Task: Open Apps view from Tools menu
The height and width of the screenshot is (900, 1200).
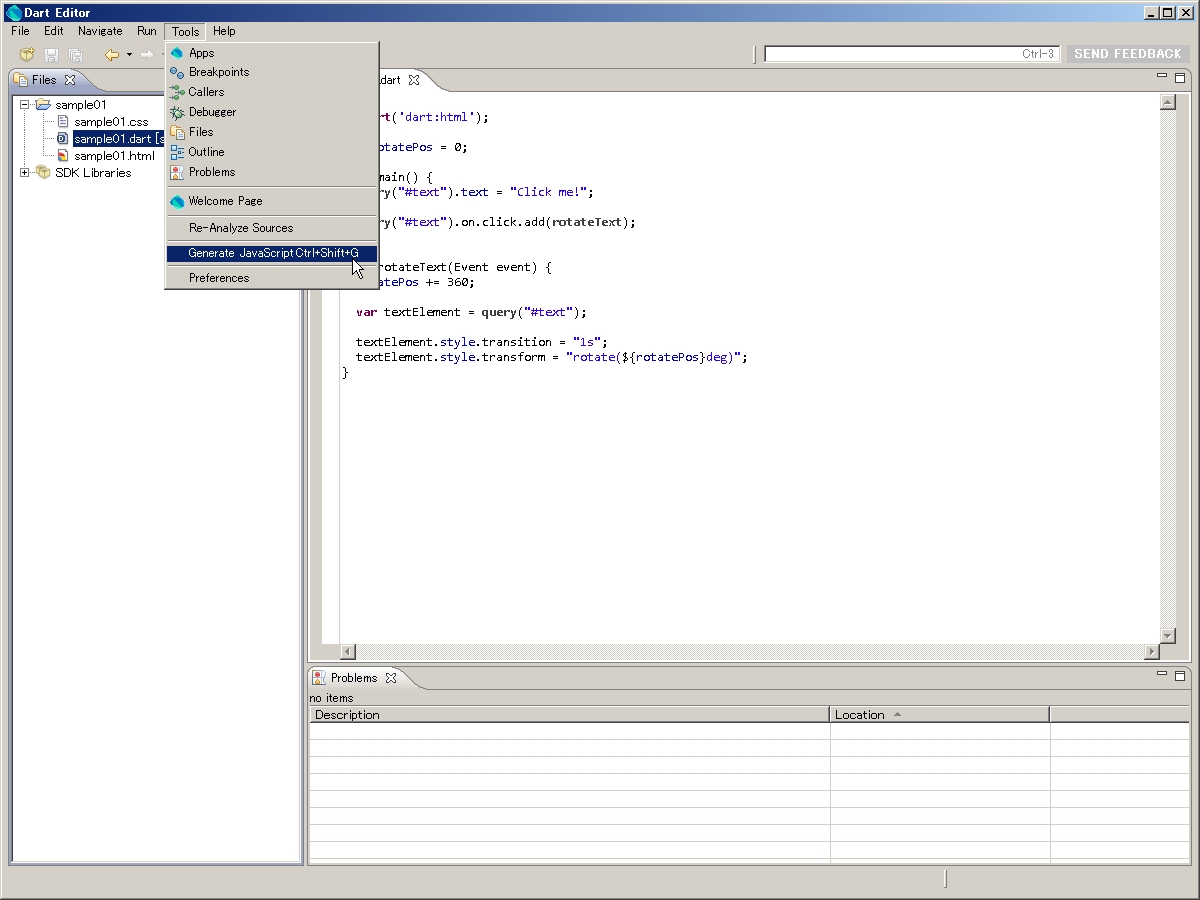Action: 272,53
